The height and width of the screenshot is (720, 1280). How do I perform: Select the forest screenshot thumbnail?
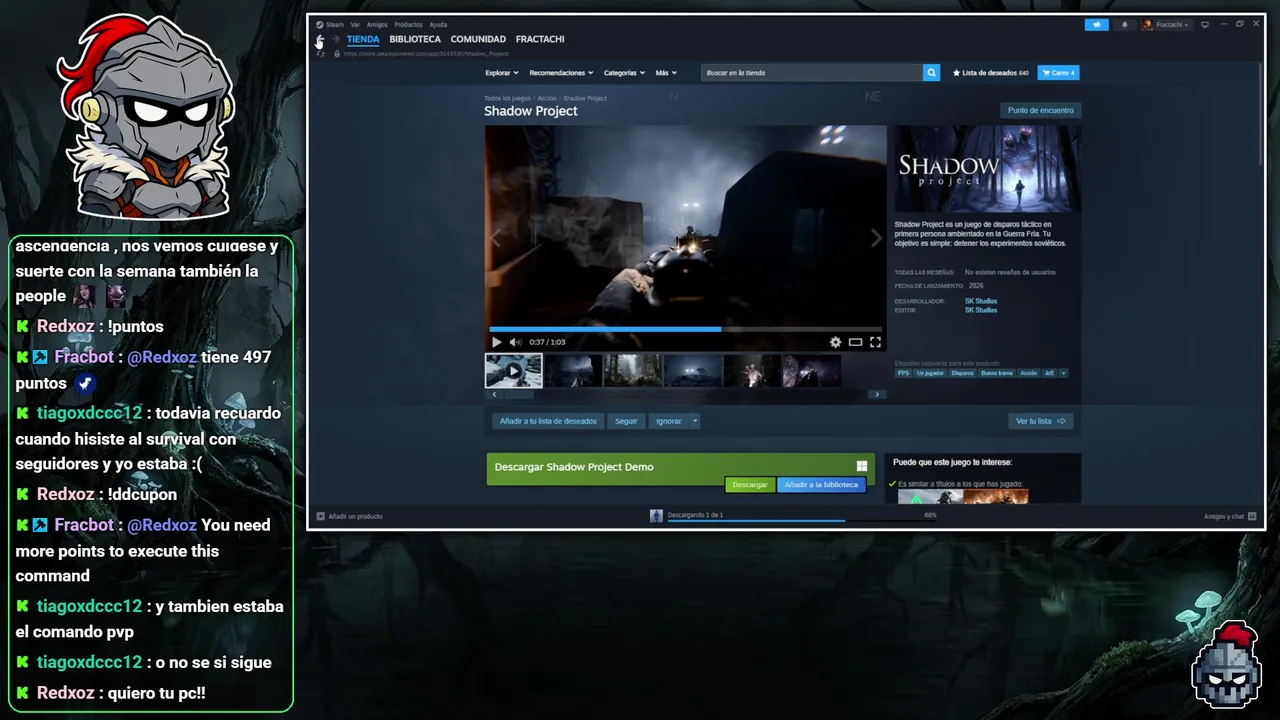tap(633, 370)
